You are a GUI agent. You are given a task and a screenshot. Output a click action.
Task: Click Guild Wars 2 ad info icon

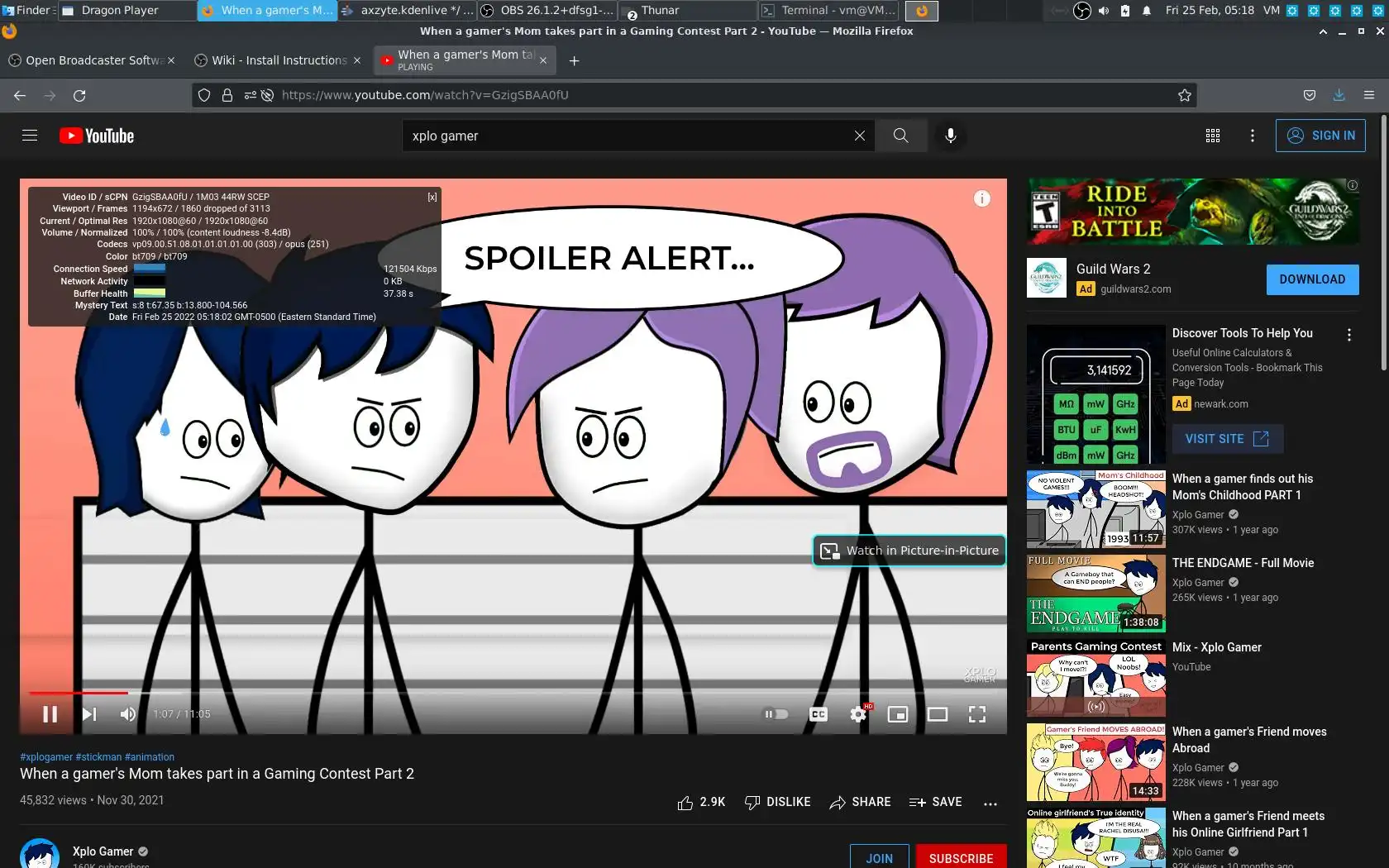[x=1353, y=185]
